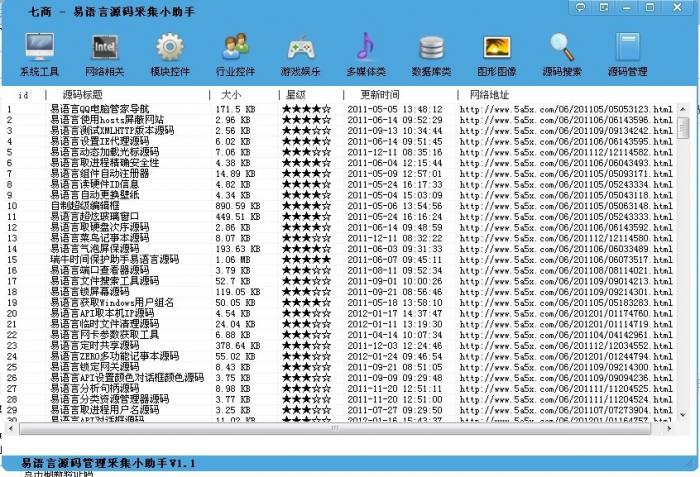Select row 易语言ZERO多功能记事本源码
Viewport: 700px width, 477px height.
tap(340, 356)
